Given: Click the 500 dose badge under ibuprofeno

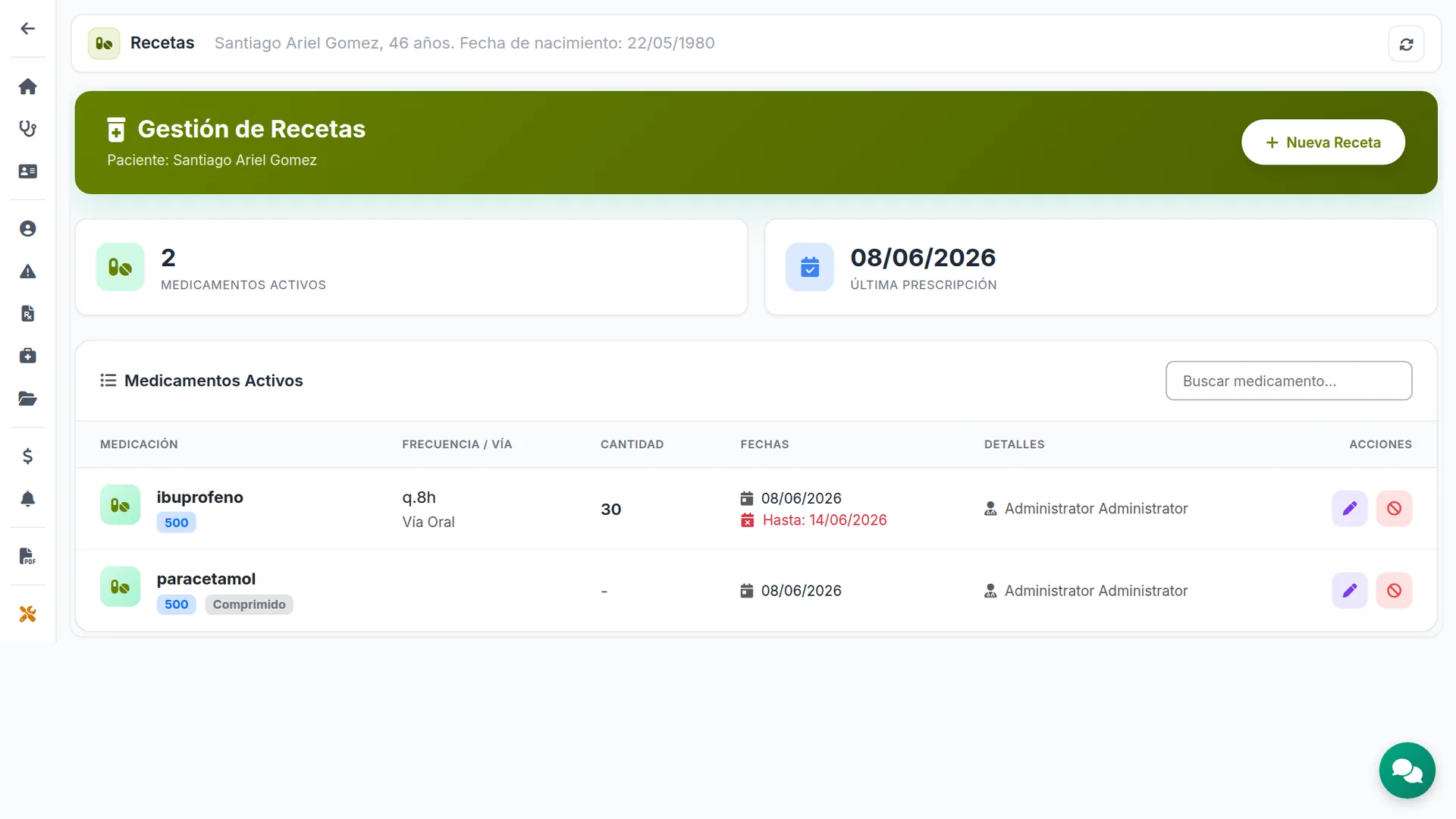Looking at the screenshot, I should pyautogui.click(x=176, y=522).
